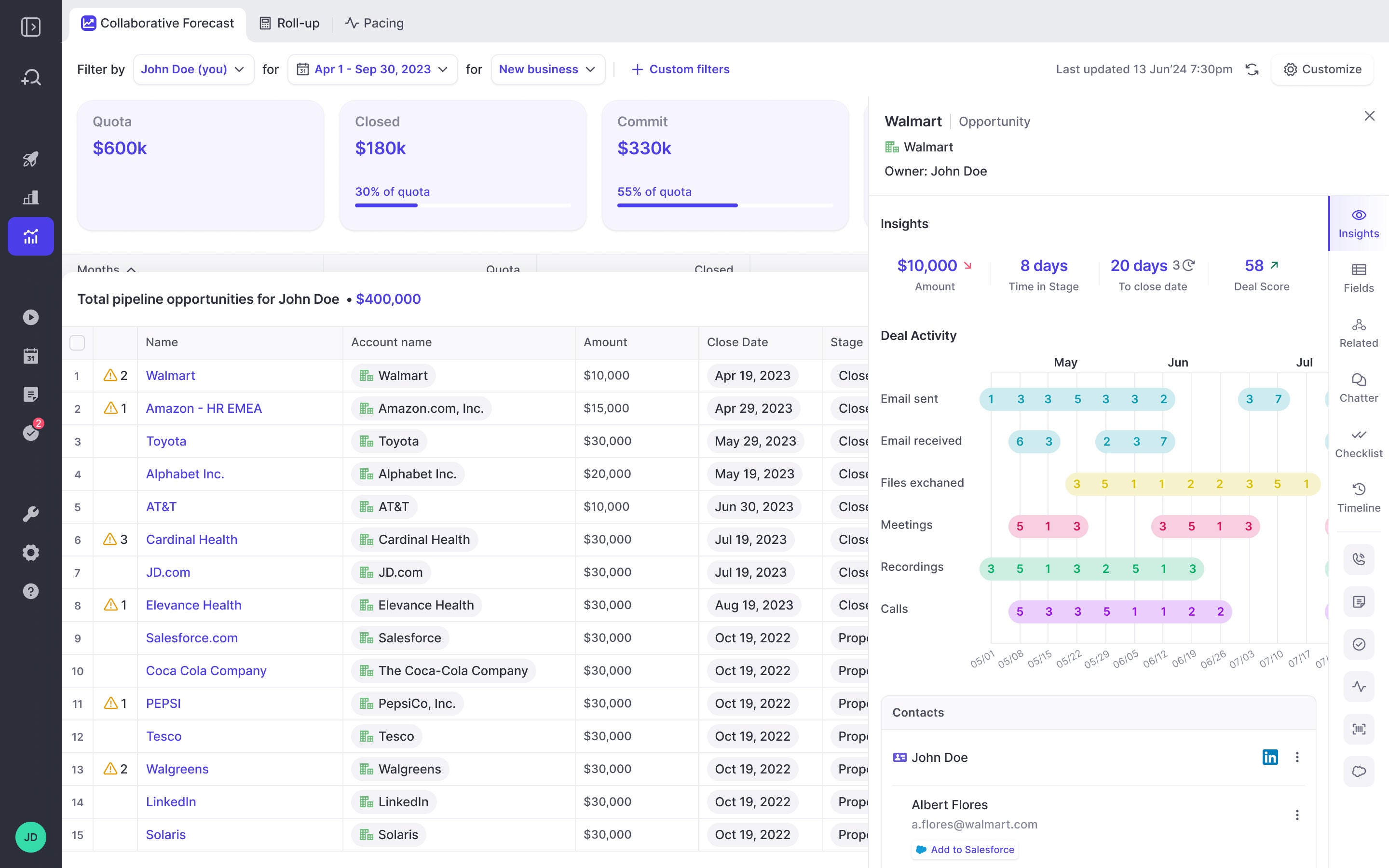Select the Timeline panel tab
The height and width of the screenshot is (868, 1389).
pyautogui.click(x=1359, y=498)
